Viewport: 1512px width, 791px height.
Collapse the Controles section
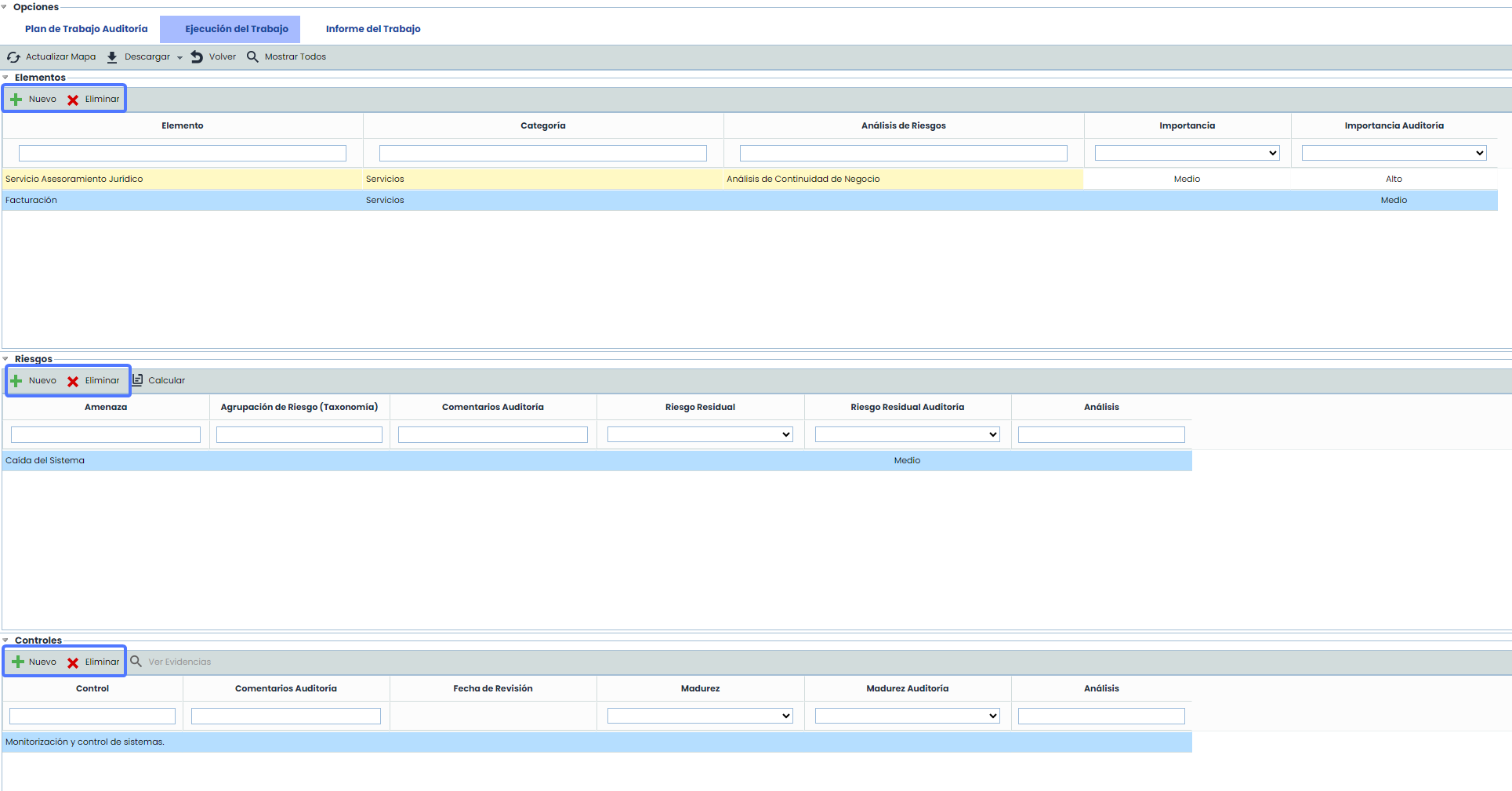[x=6, y=640]
